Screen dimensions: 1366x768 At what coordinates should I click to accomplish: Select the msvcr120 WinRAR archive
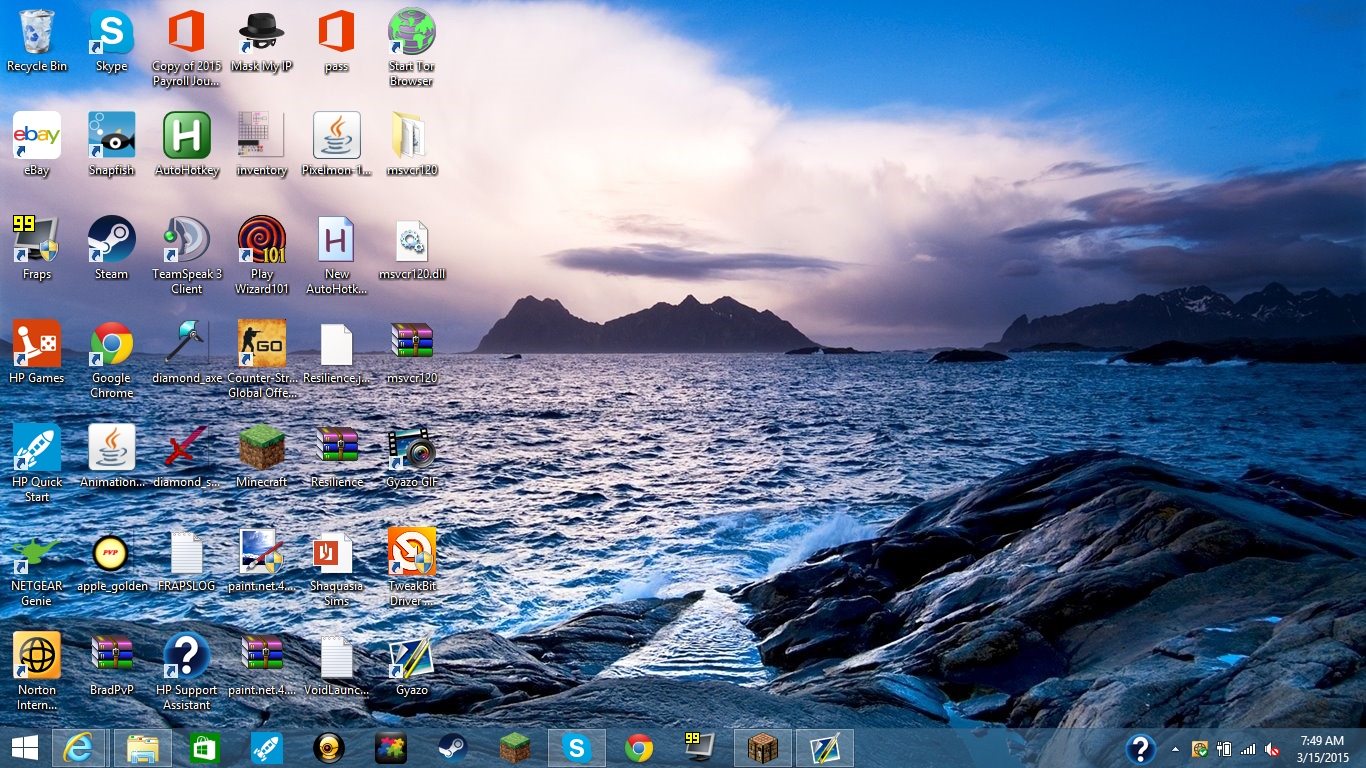click(412, 352)
